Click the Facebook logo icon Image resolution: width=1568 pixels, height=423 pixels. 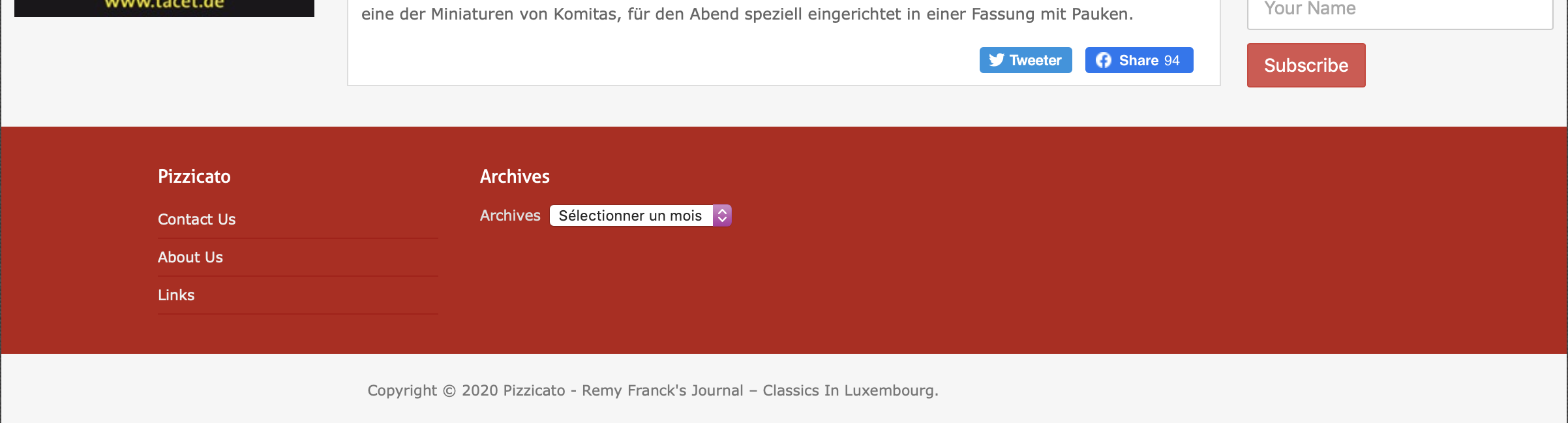point(1103,60)
